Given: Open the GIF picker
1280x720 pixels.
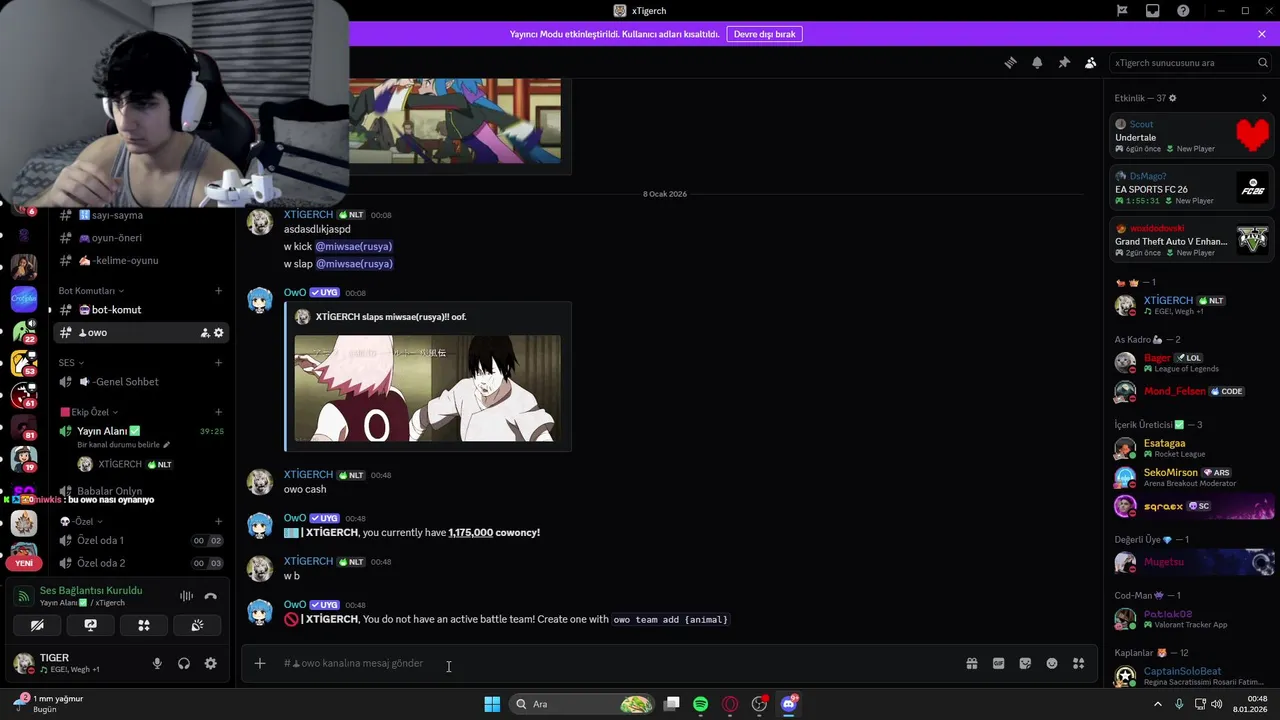Looking at the screenshot, I should pyautogui.click(x=998, y=663).
